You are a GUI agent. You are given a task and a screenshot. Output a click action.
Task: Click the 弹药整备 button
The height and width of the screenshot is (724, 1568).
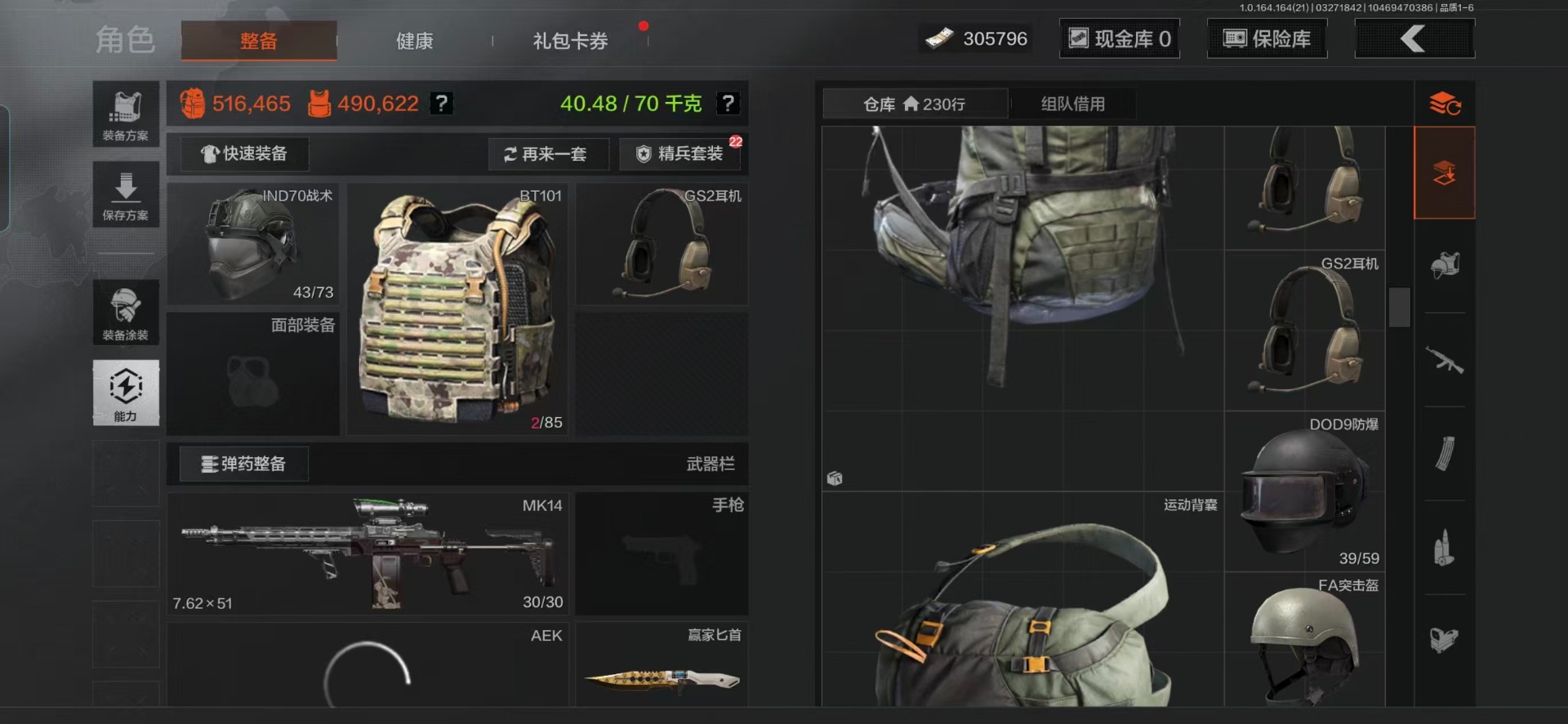[x=244, y=464]
